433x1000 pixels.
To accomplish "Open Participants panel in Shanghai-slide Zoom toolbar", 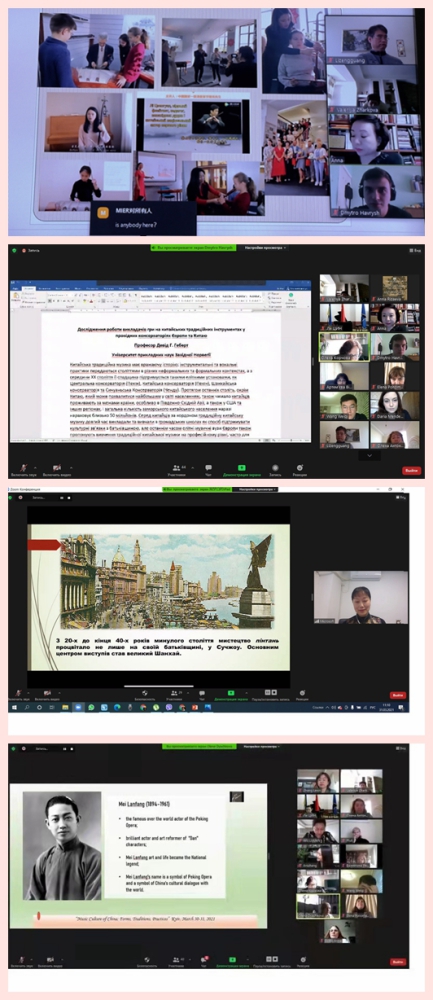I will (x=174, y=693).
